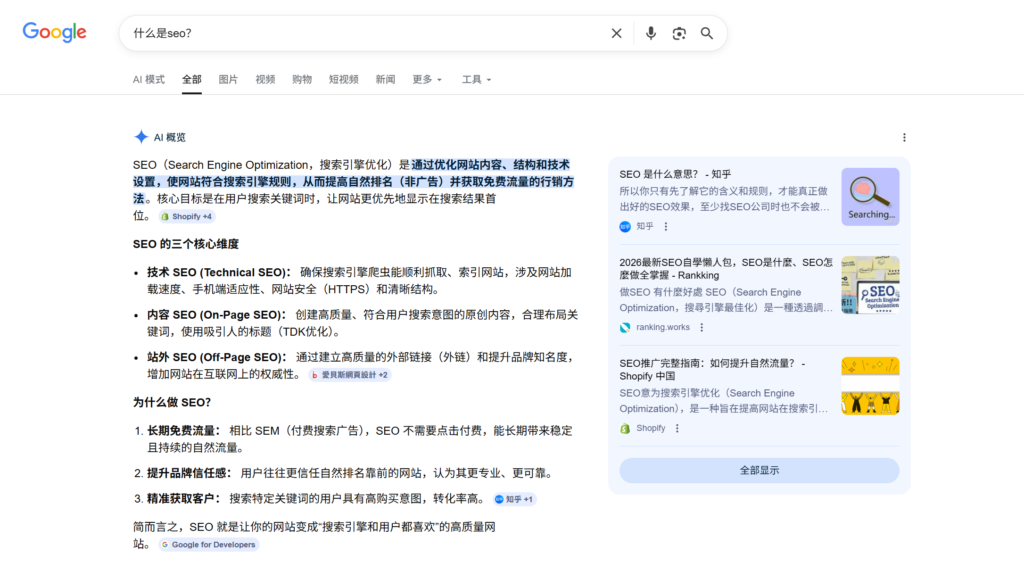Click text 精准获取客户:
1024x570 pixels.
(x=184, y=499)
